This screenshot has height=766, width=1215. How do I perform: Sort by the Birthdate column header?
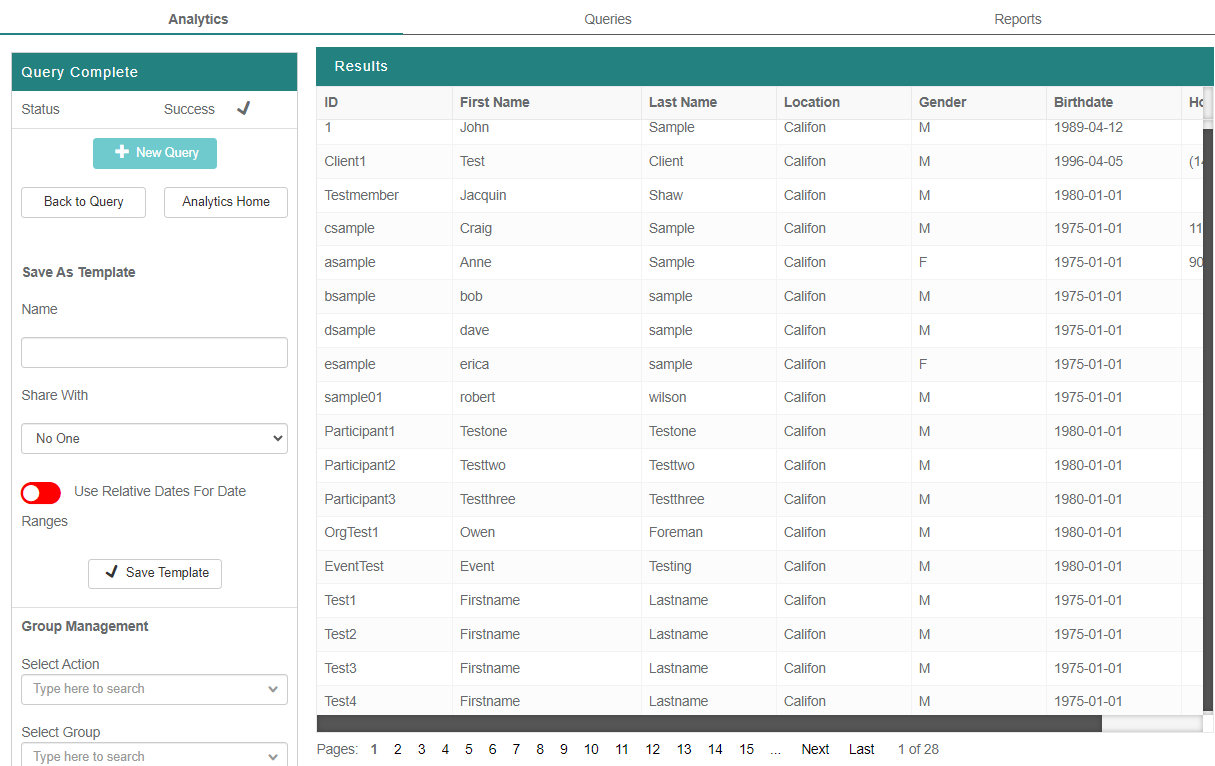click(1083, 102)
